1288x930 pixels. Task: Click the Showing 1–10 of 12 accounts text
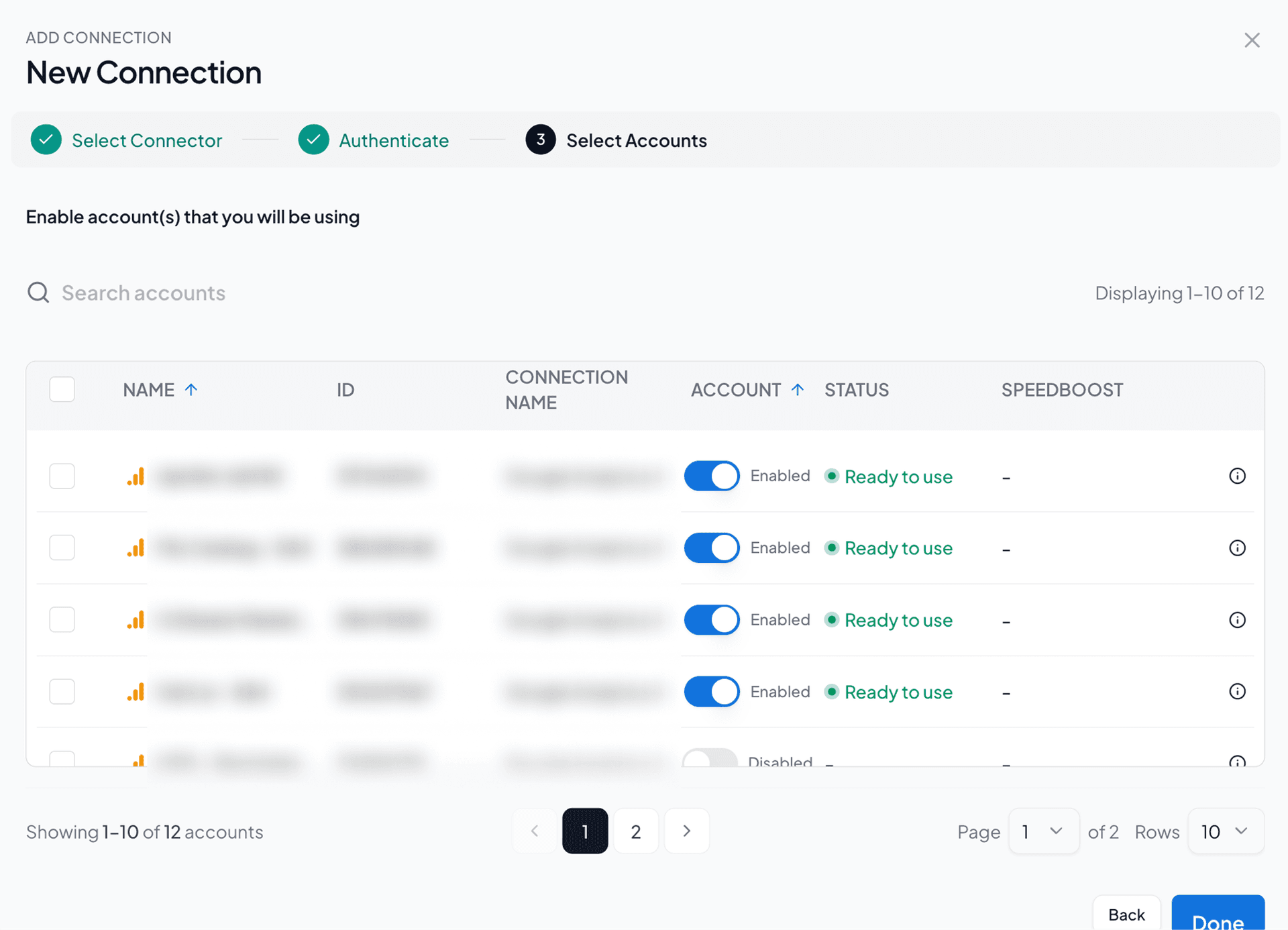pos(144,832)
